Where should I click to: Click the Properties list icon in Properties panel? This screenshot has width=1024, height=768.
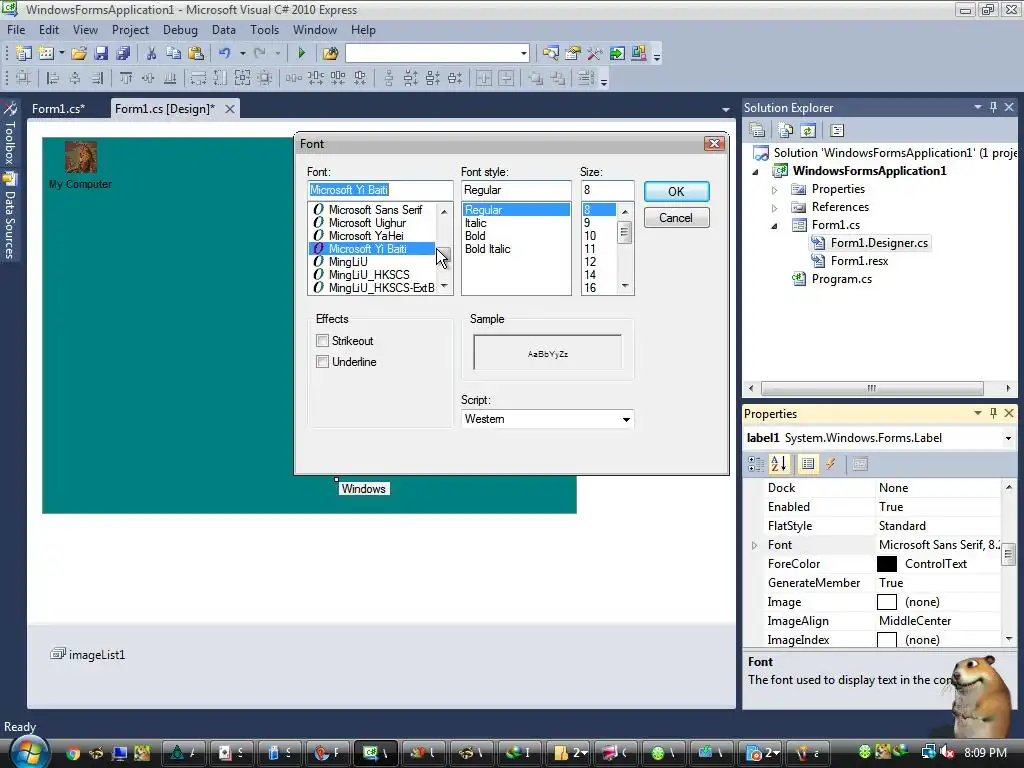808,464
